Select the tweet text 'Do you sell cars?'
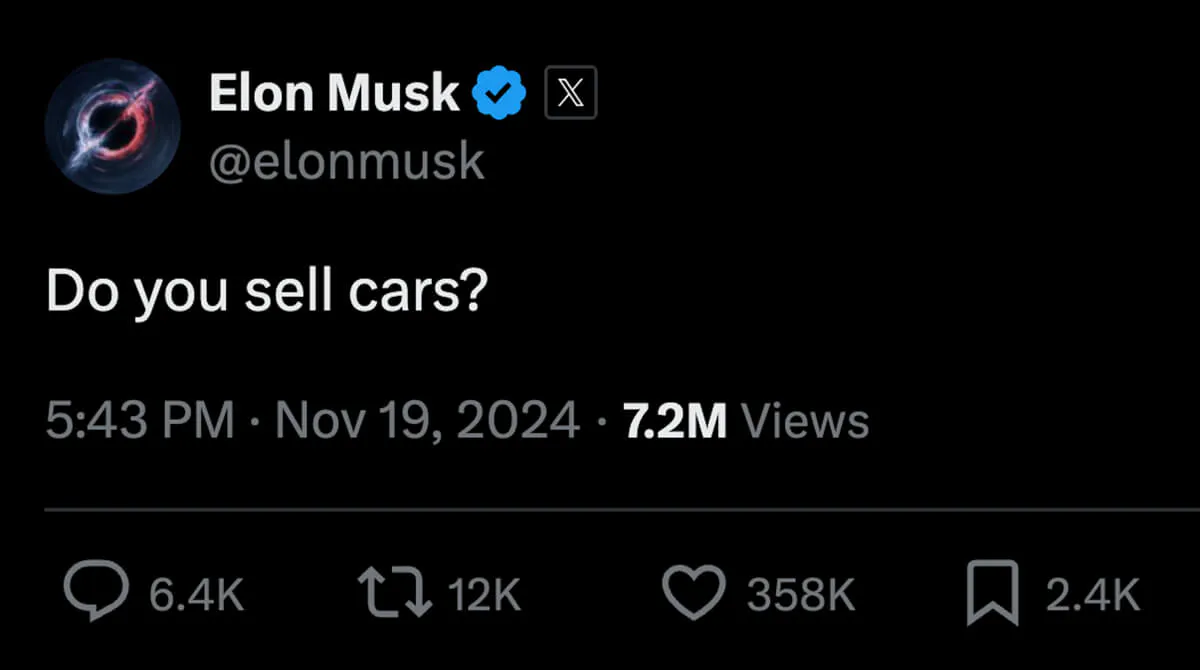Viewport: 1200px width, 670px height. 267,291
